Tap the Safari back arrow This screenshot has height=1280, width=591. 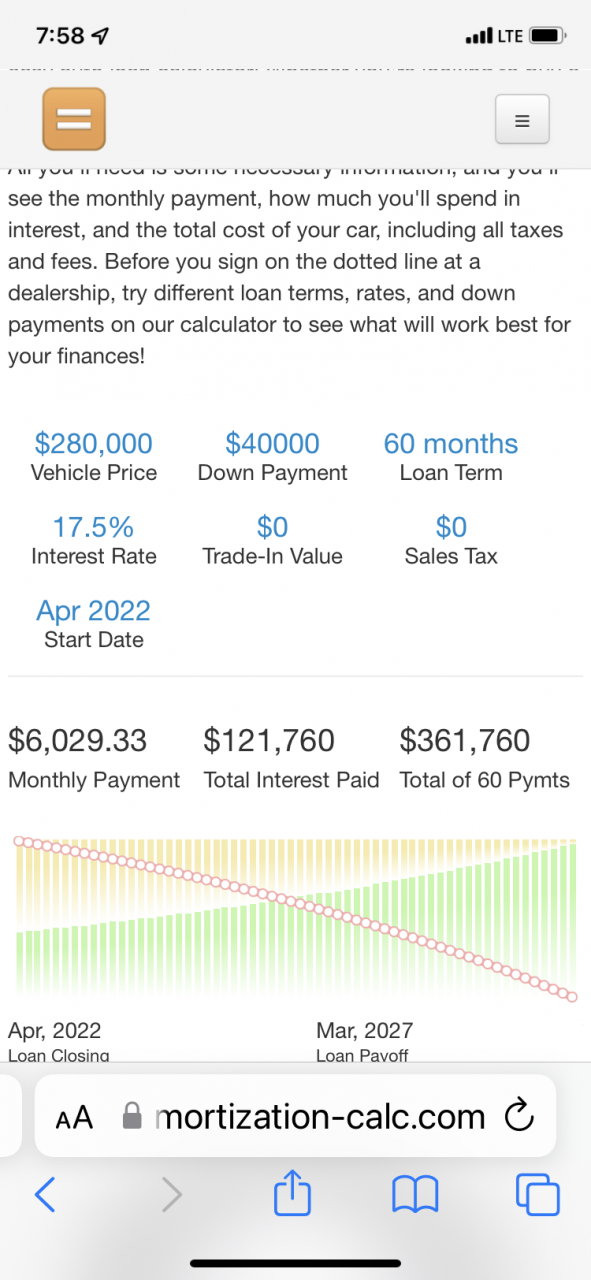point(44,1194)
